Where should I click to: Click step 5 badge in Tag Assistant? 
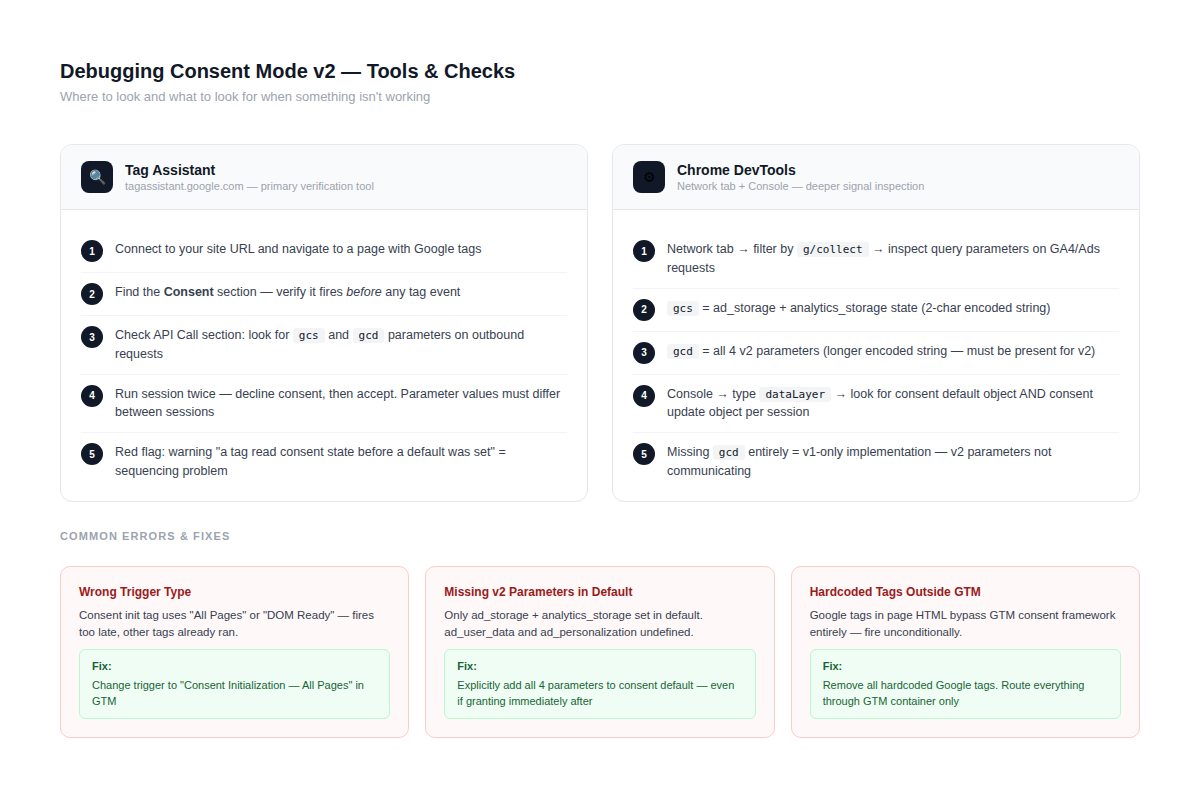coord(92,453)
